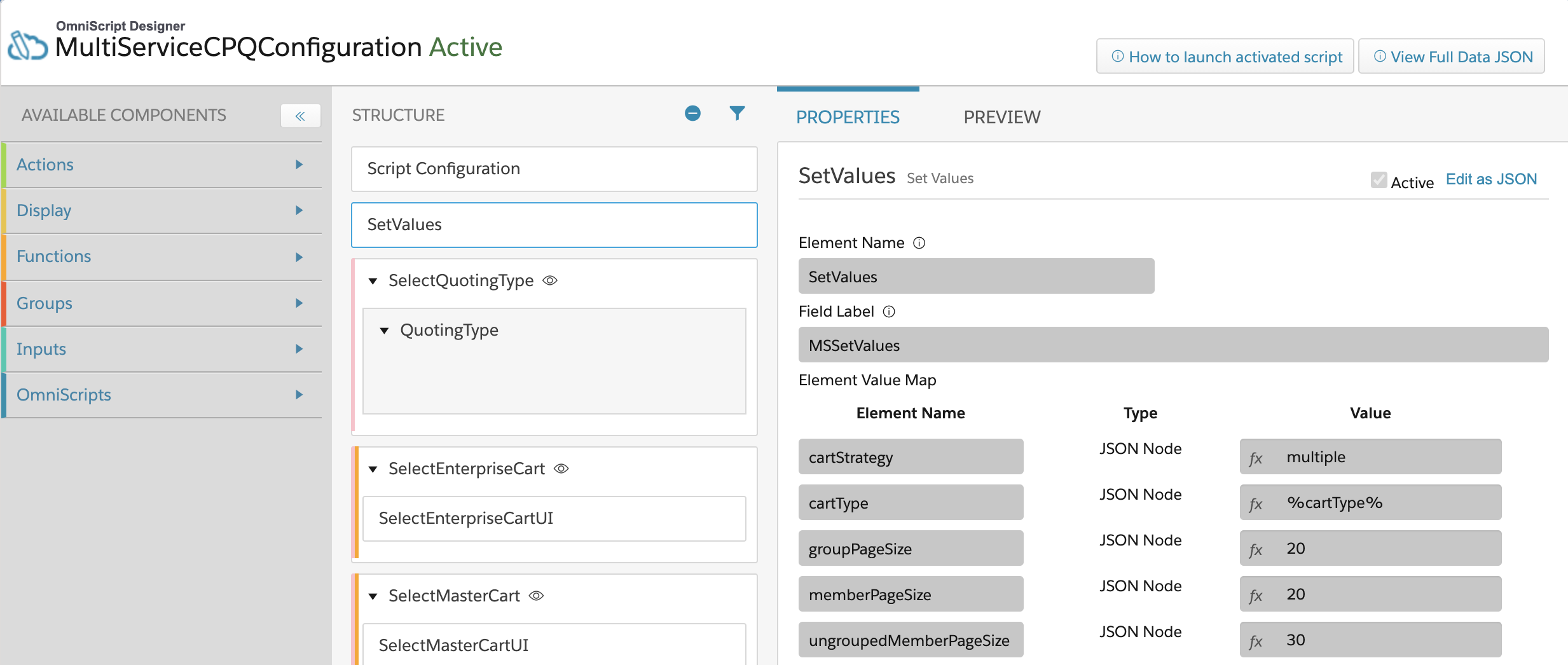
Task: Click the ungroupedMemberPageSize element name field
Action: tap(911, 640)
